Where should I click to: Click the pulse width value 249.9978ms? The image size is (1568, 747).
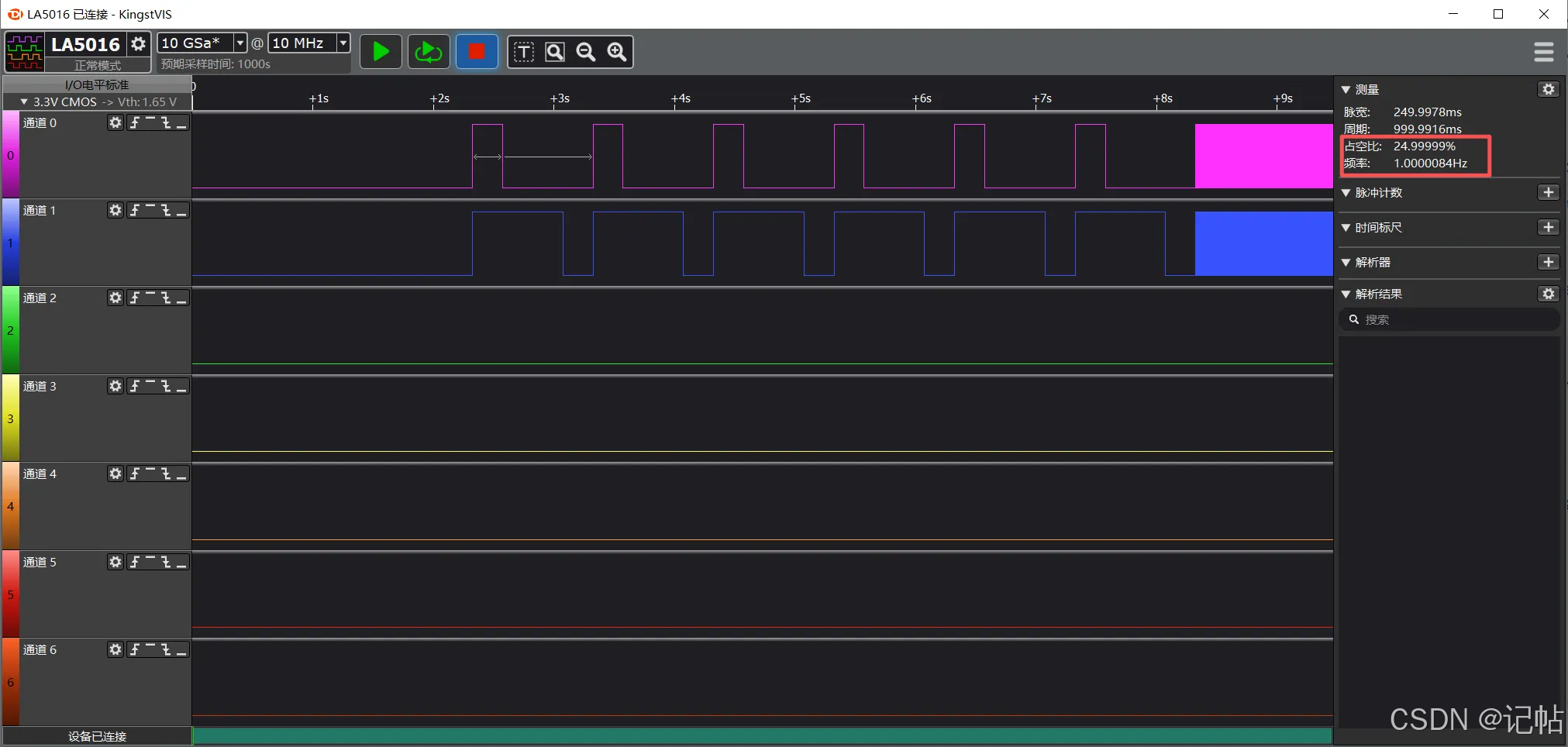[1428, 112]
